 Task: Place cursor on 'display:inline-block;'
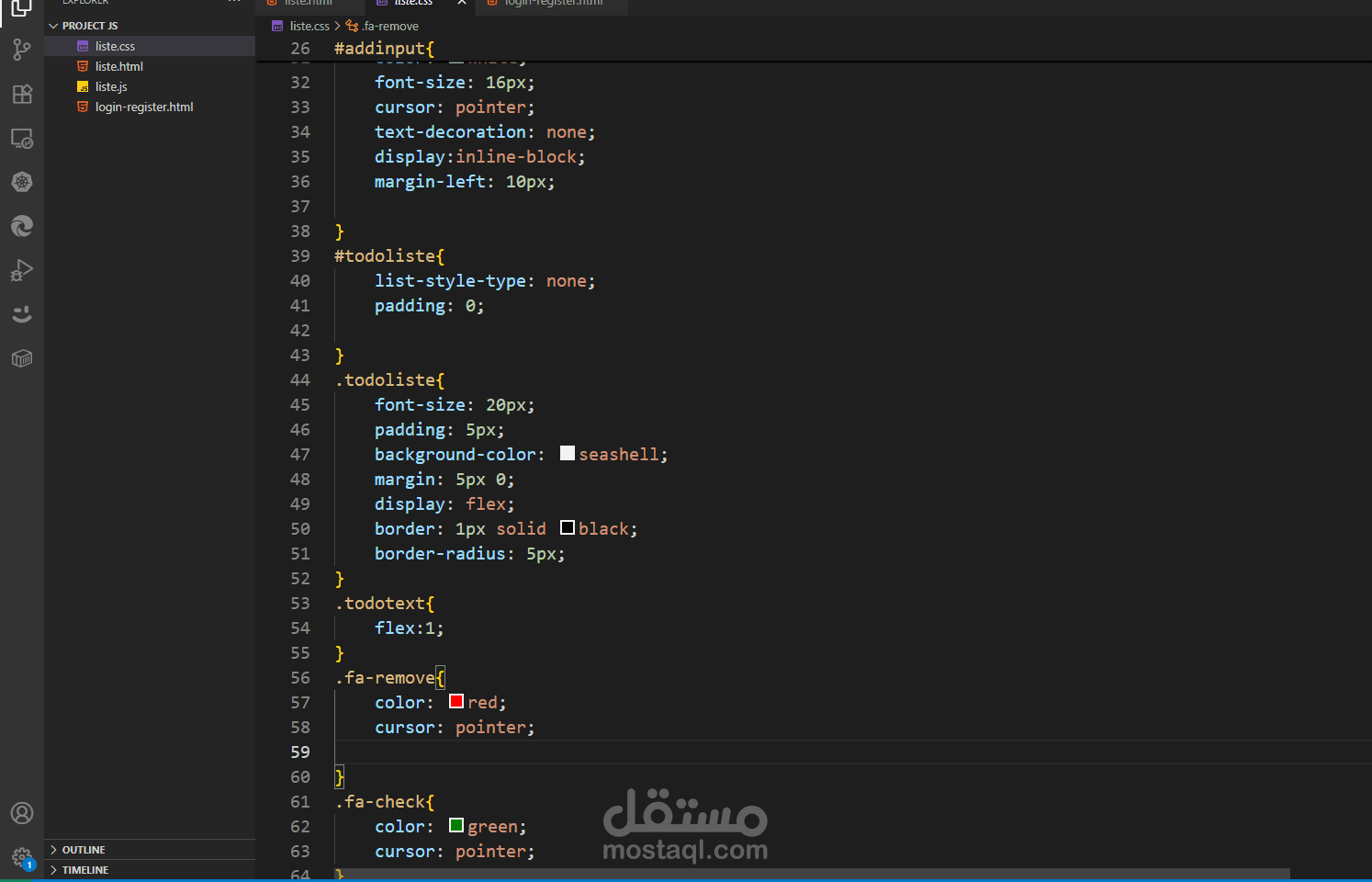click(479, 157)
